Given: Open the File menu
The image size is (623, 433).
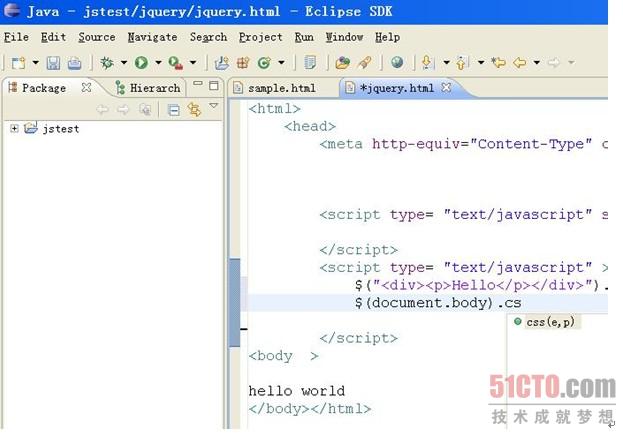Looking at the screenshot, I should click(16, 37).
